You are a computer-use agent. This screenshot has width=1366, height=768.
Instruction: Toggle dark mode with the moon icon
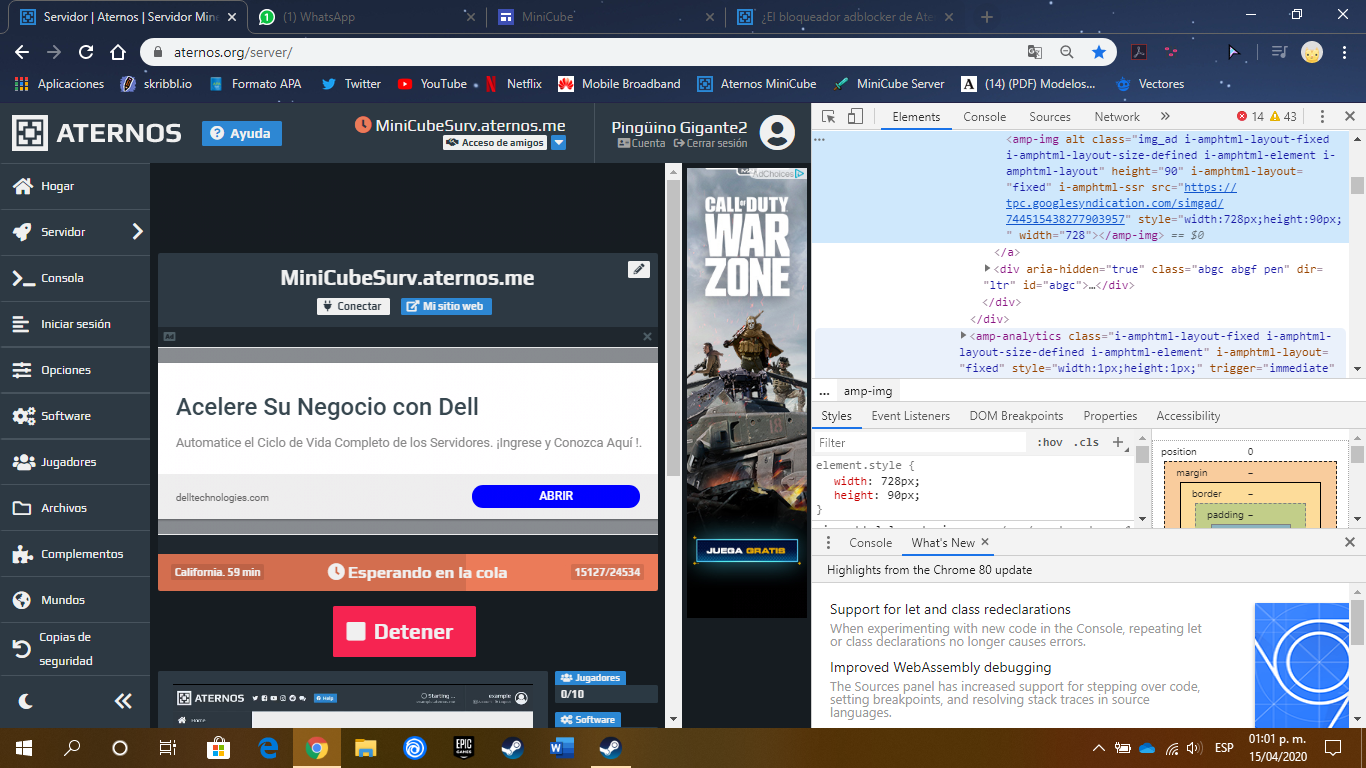click(26, 701)
